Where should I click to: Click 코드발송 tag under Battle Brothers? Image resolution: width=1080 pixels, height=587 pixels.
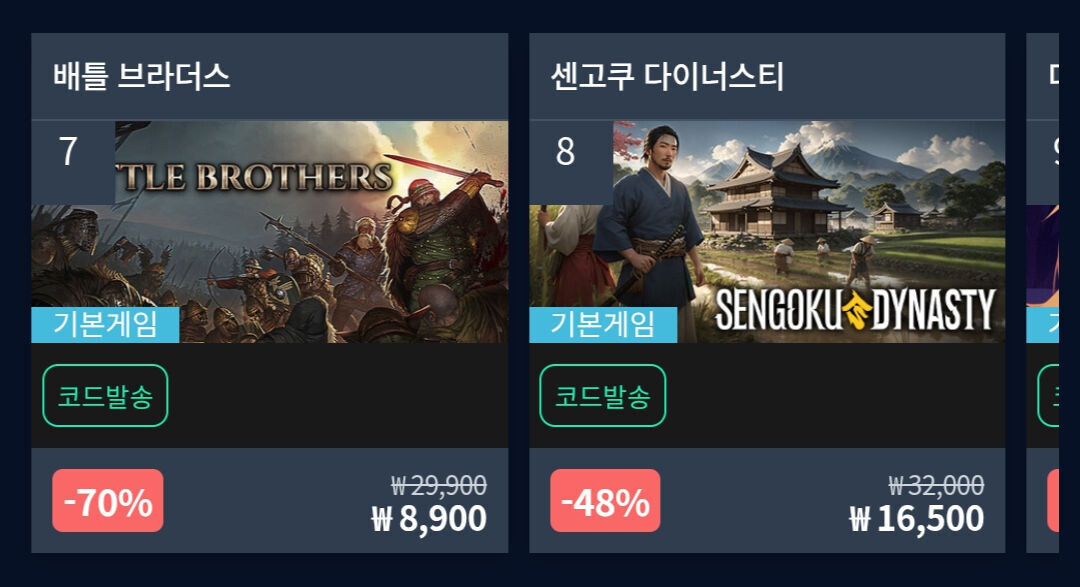coord(105,395)
